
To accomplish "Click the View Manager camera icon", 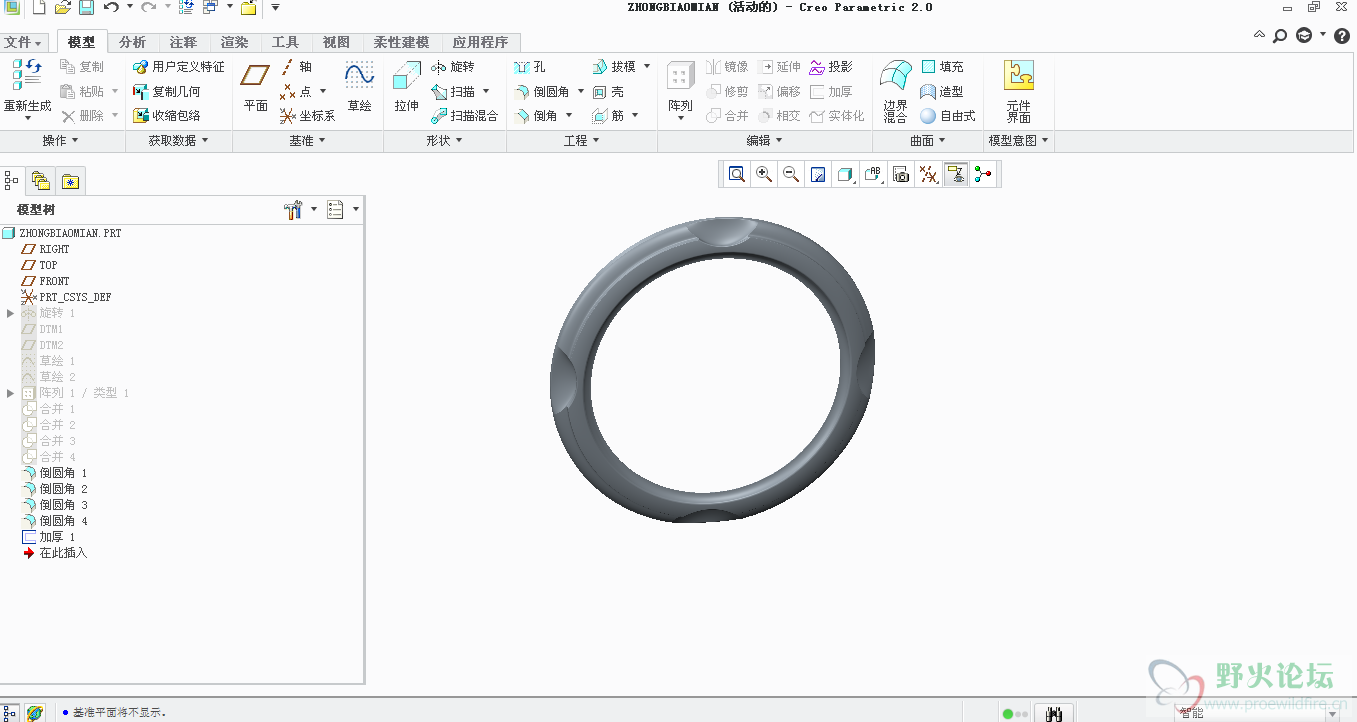I will [x=901, y=175].
